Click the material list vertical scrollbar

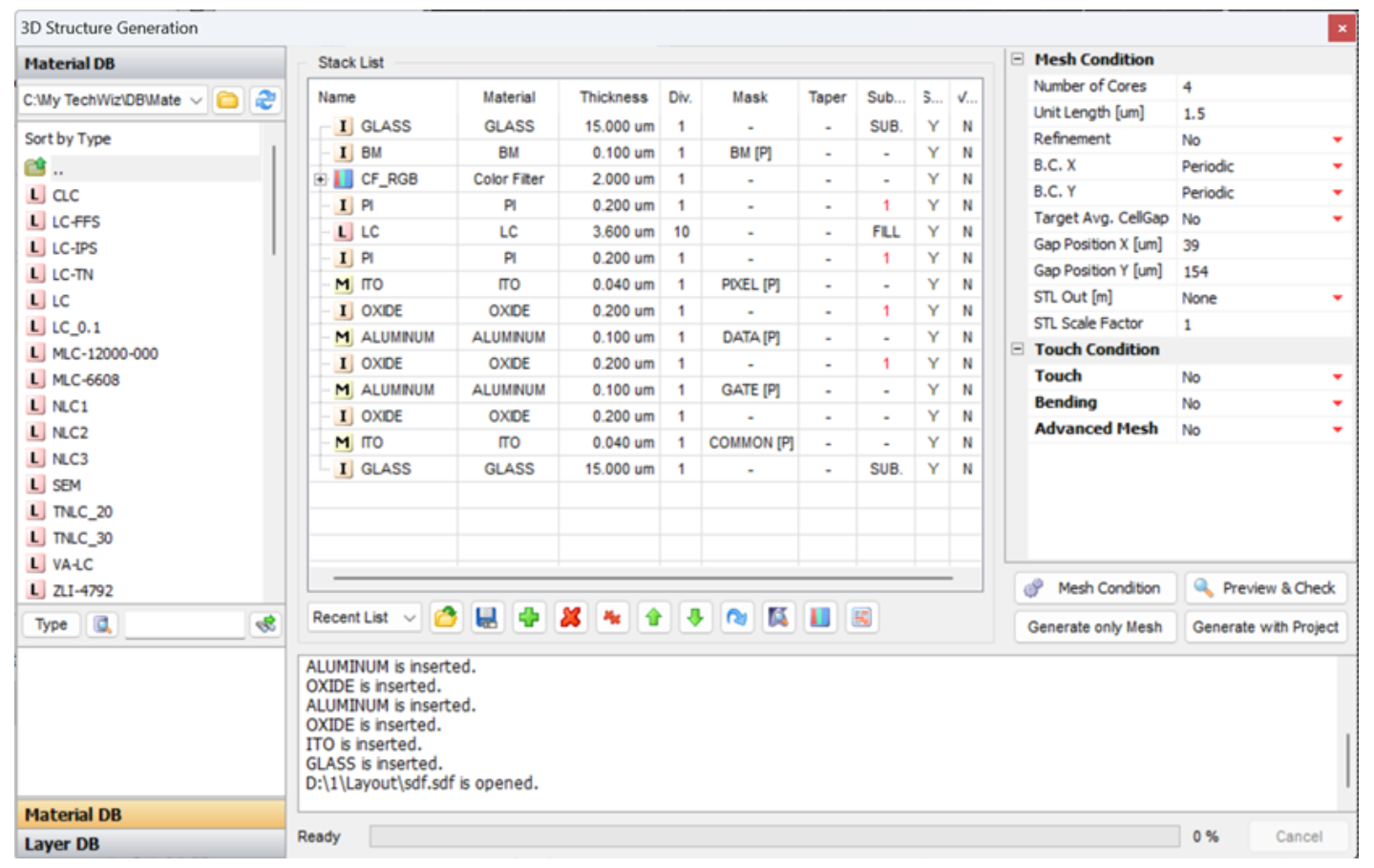click(274, 200)
